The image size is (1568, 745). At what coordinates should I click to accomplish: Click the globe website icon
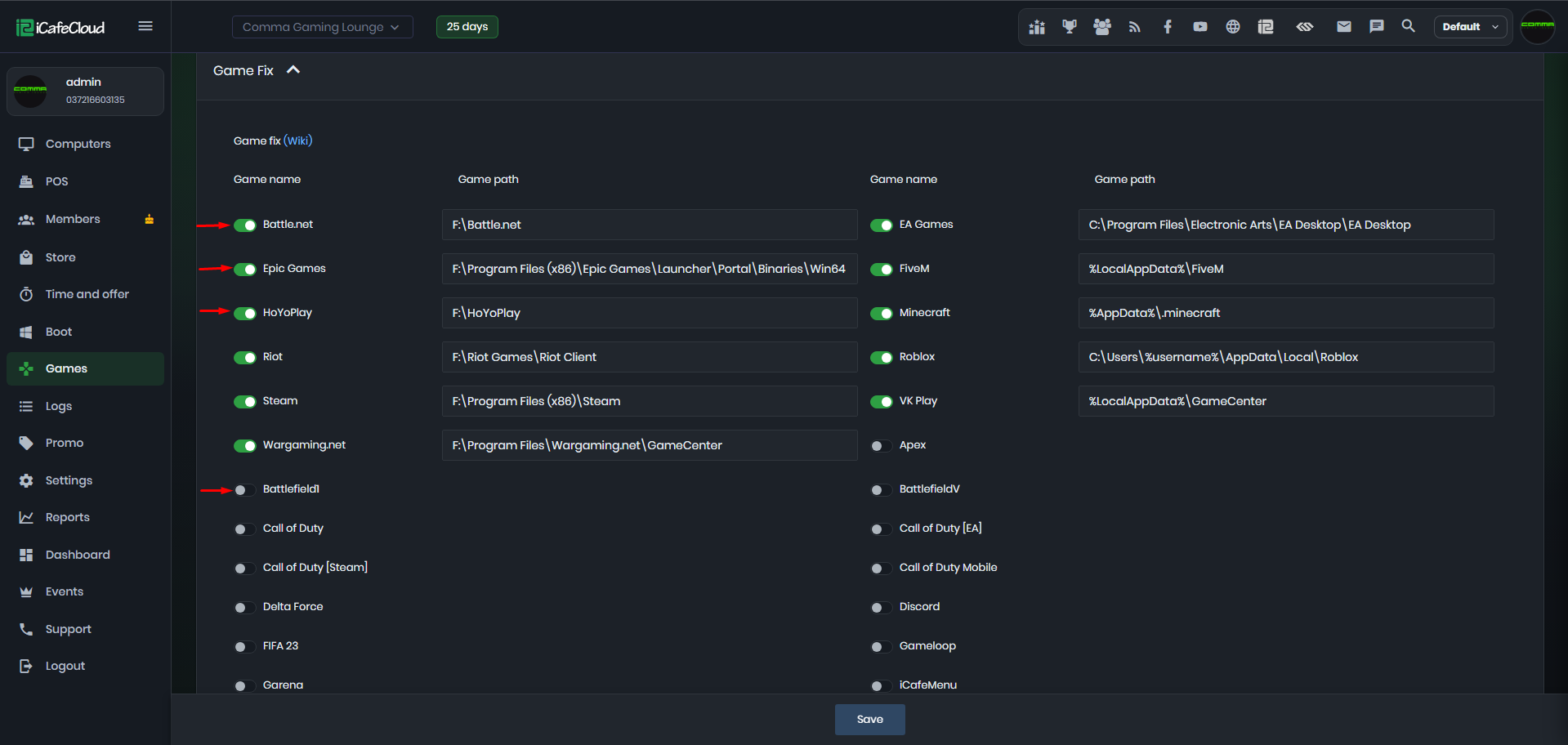tap(1233, 27)
